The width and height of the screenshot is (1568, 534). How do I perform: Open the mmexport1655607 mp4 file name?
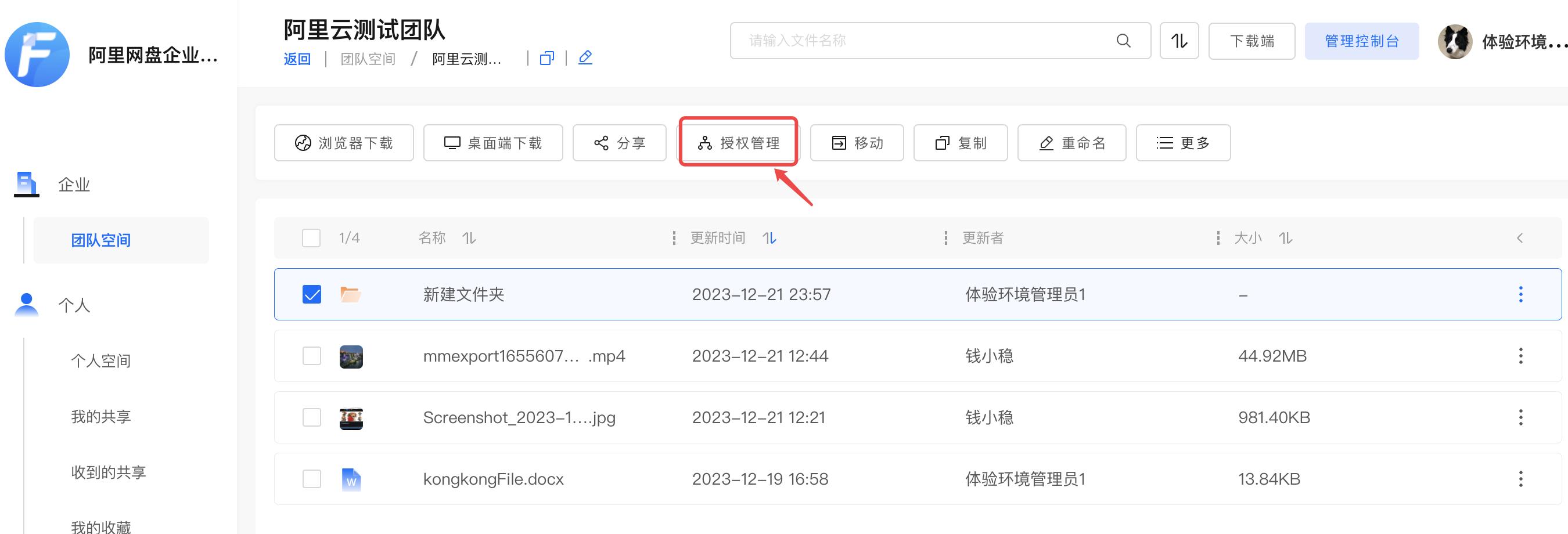(x=524, y=356)
